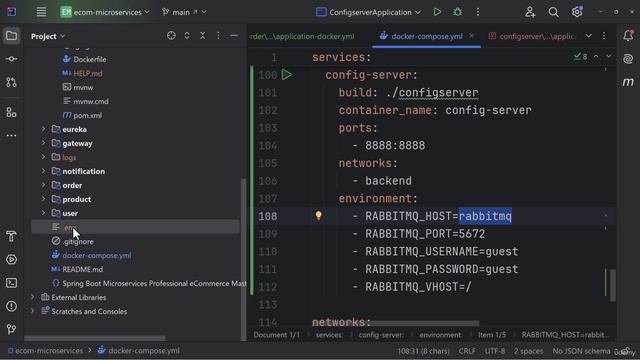Select opened file in Project tree
Image resolution: width=640 pixels, height=360 pixels.
click(171, 36)
